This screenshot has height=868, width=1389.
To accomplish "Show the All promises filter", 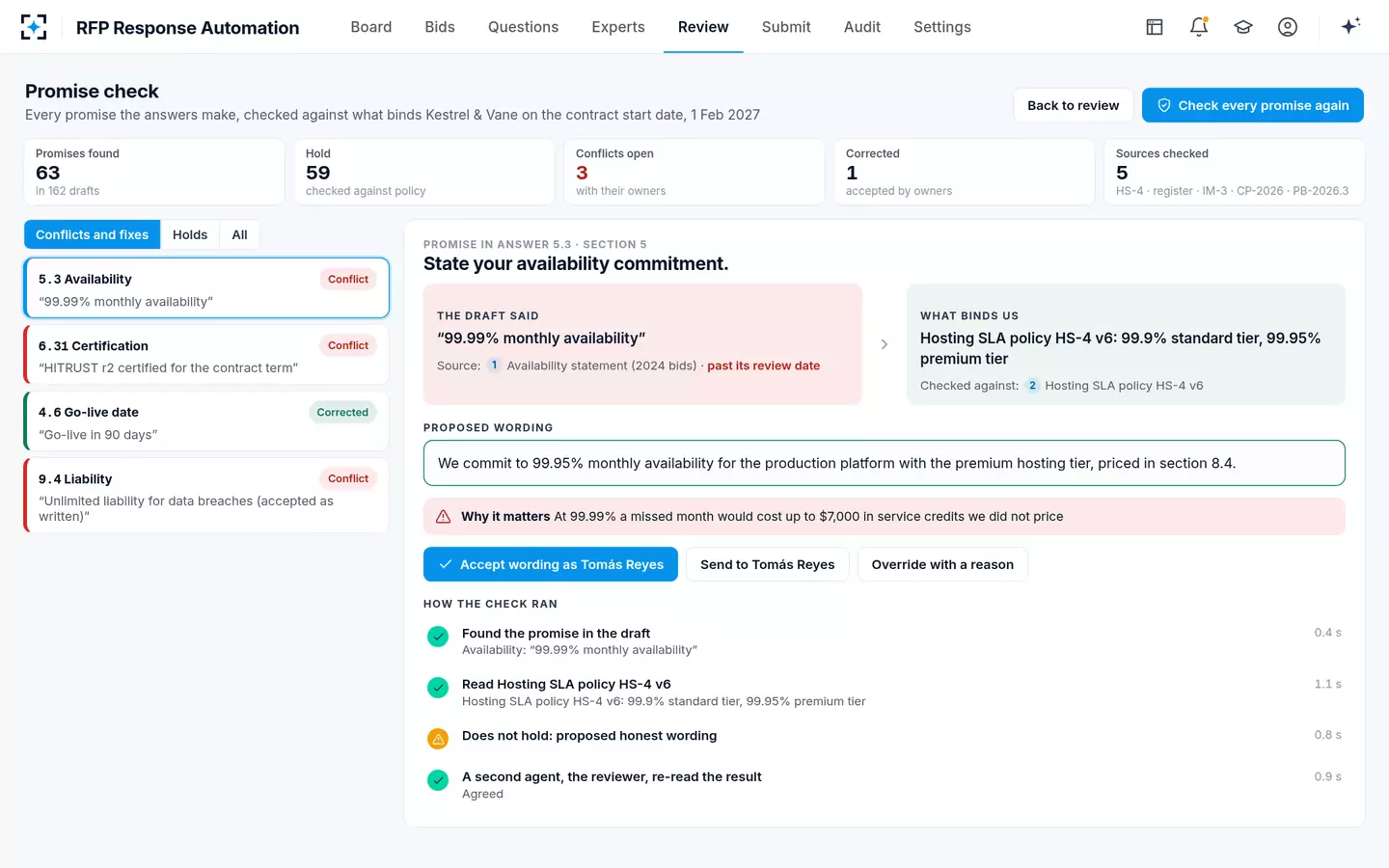I will 239,234.
